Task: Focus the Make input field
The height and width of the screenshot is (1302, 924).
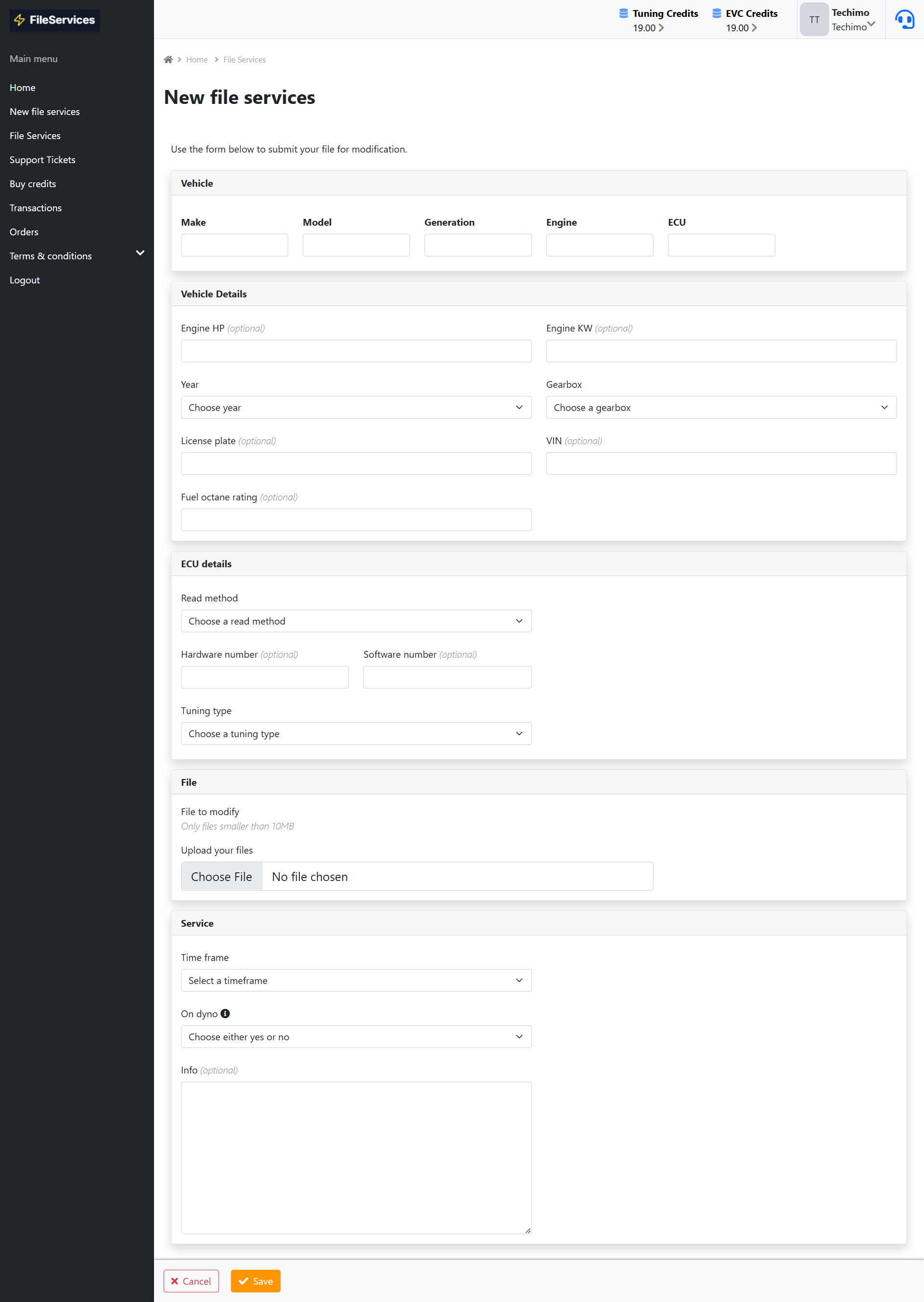Action: pos(234,245)
